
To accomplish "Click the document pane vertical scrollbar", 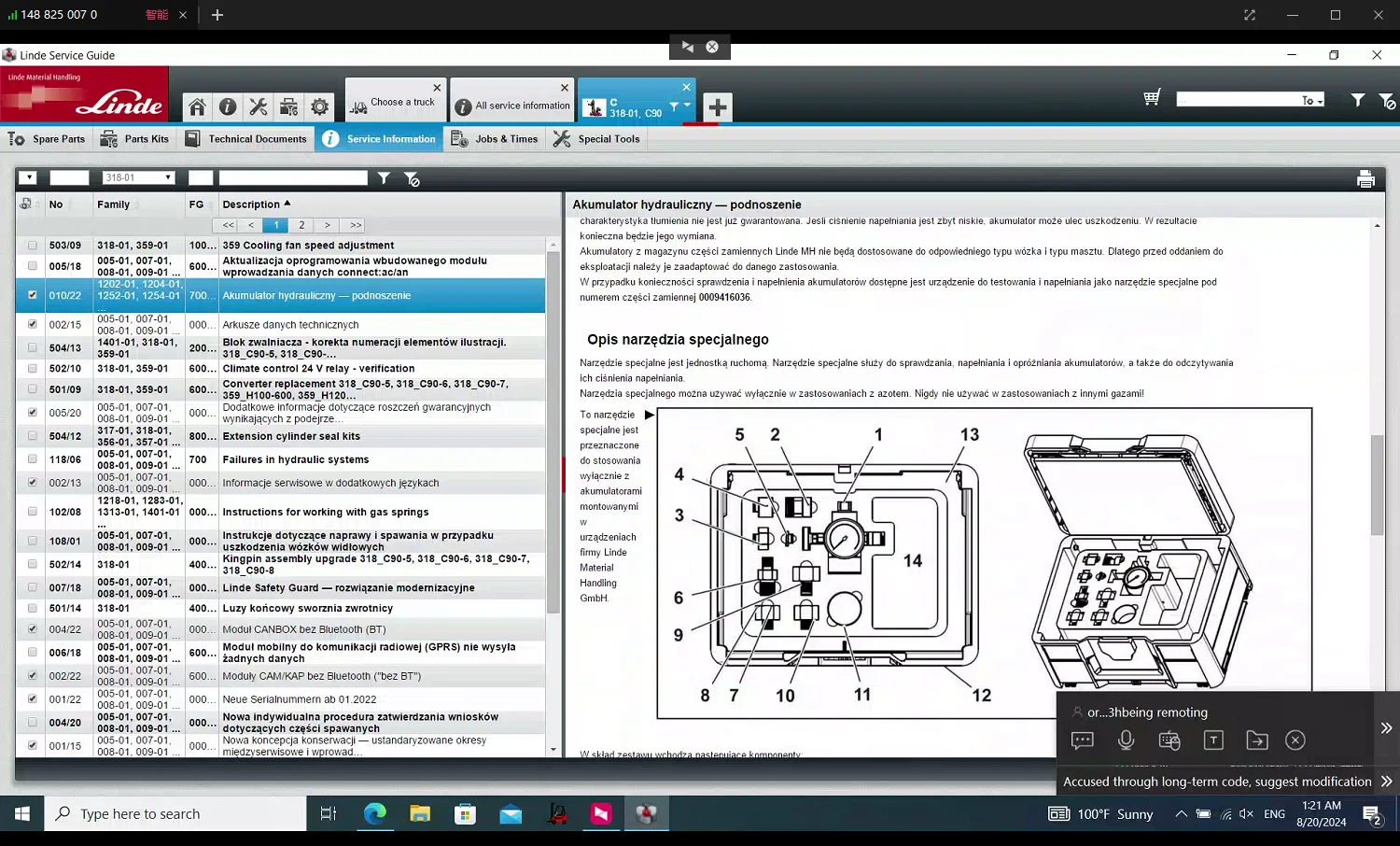I will [1377, 486].
